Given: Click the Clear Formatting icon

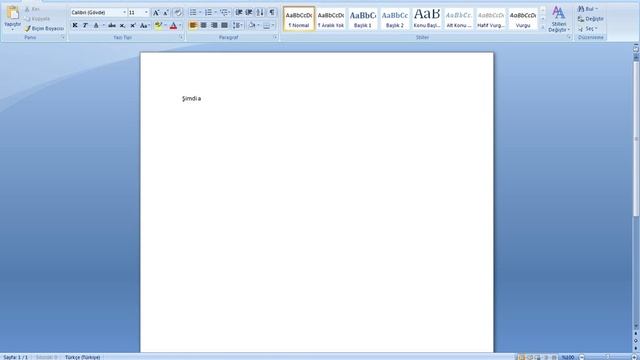Looking at the screenshot, I should (178, 13).
